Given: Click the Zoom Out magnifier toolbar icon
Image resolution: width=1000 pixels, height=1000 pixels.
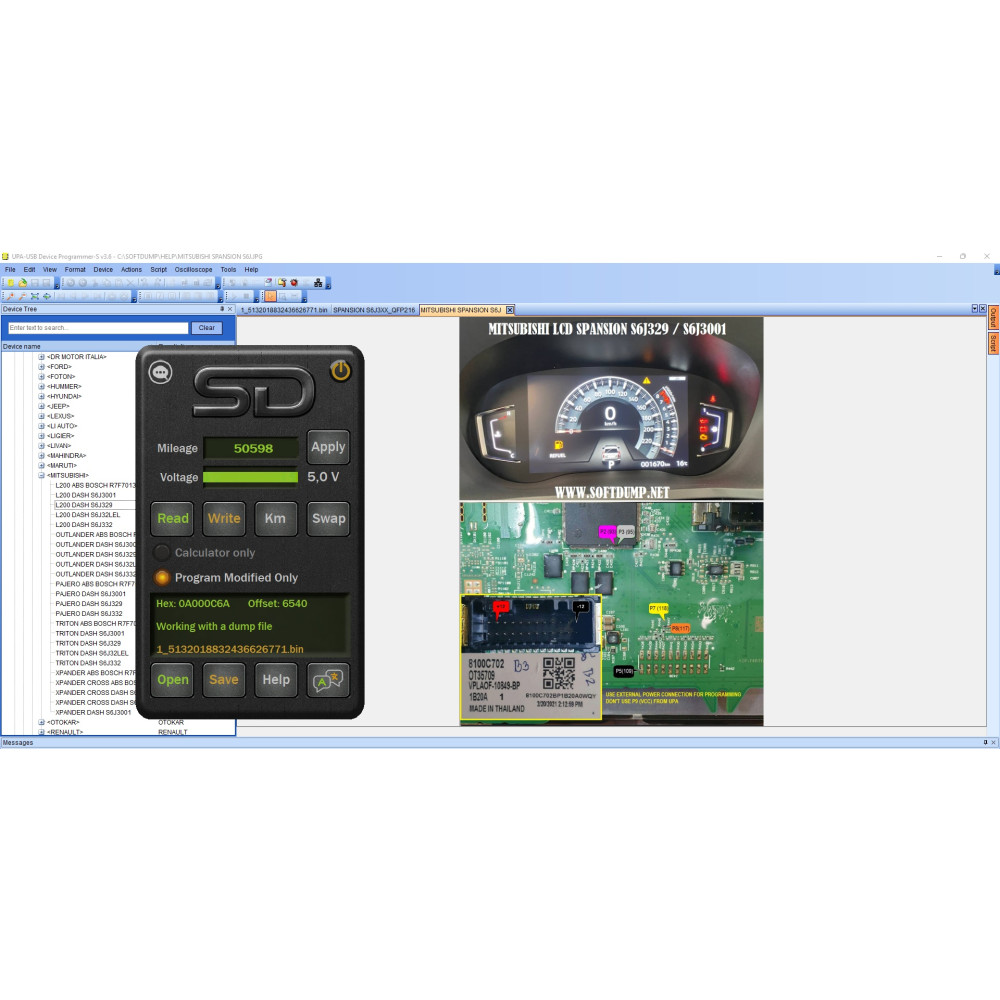Looking at the screenshot, I should click(22, 296).
